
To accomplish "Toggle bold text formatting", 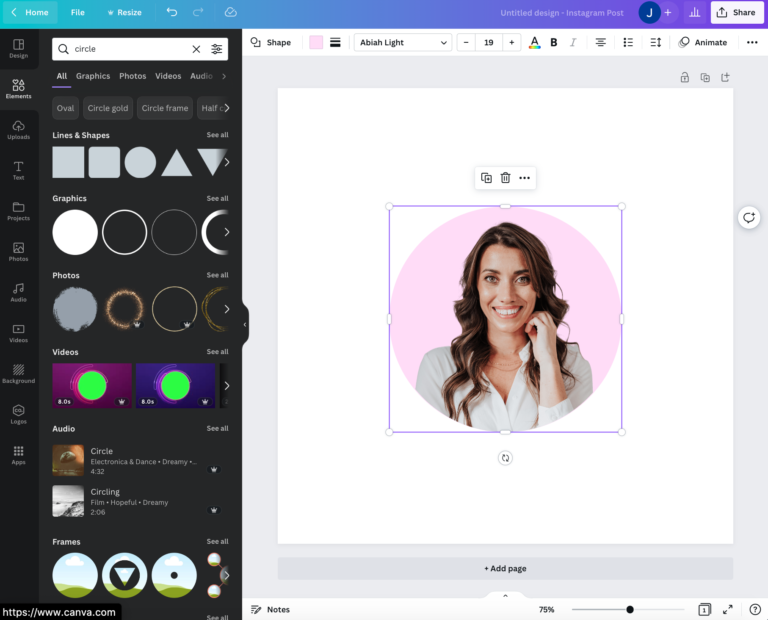I will click(x=554, y=43).
